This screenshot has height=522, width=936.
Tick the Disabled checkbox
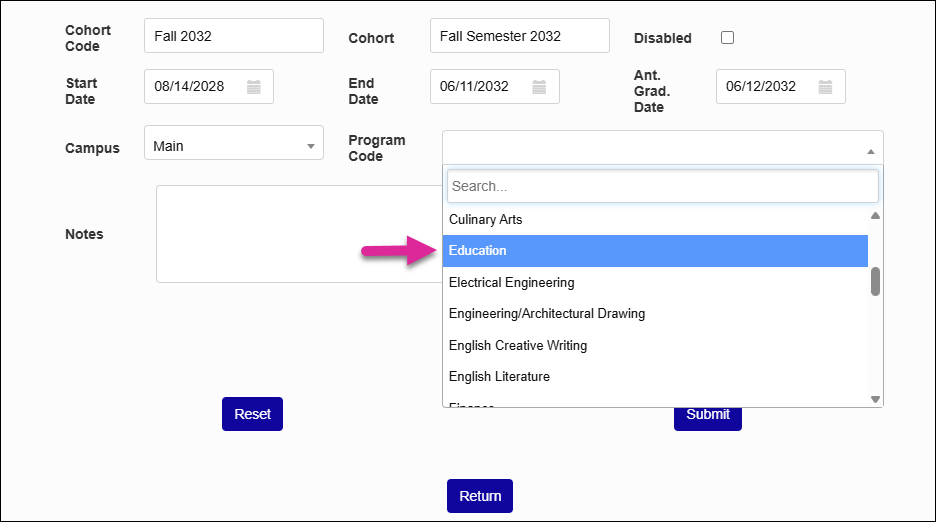coord(727,38)
